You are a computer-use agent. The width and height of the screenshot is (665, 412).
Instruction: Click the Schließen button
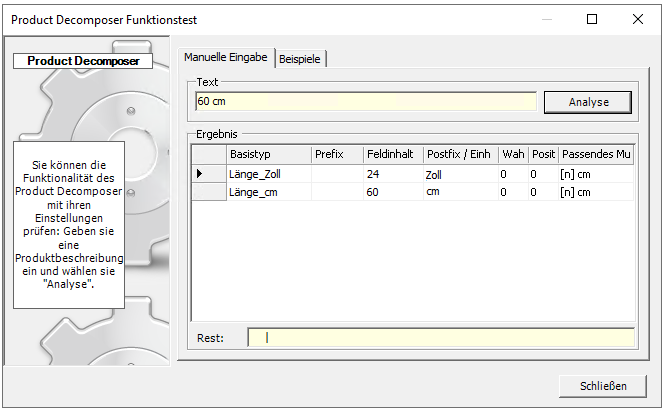[603, 386]
